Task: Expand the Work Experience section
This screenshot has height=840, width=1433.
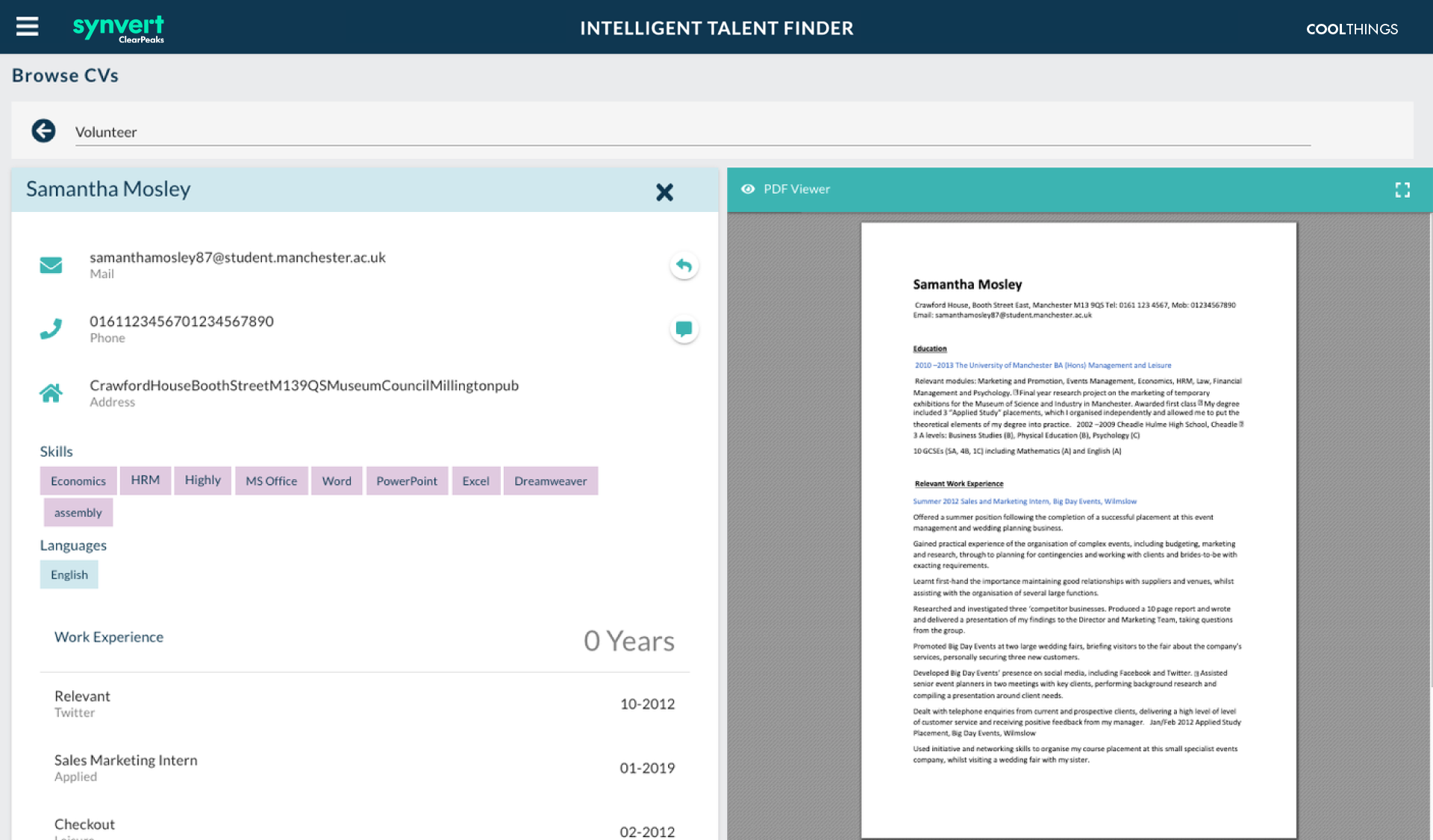Action: click(108, 637)
